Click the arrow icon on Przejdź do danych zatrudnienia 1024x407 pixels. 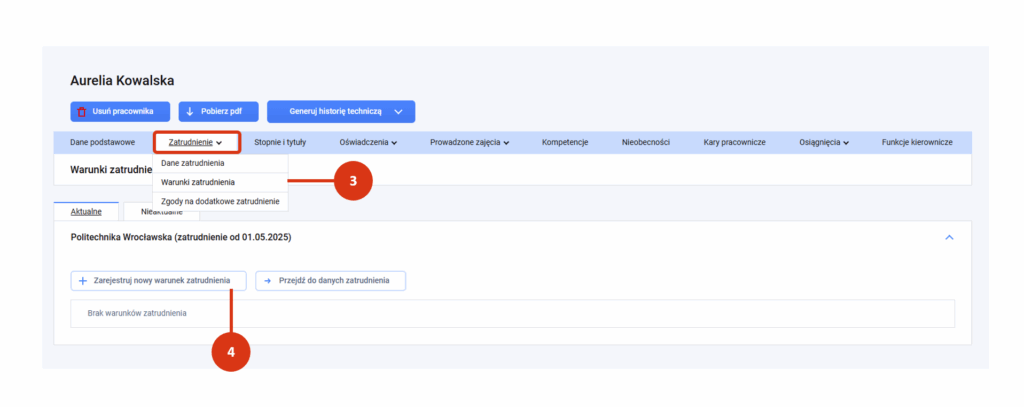[267, 281]
